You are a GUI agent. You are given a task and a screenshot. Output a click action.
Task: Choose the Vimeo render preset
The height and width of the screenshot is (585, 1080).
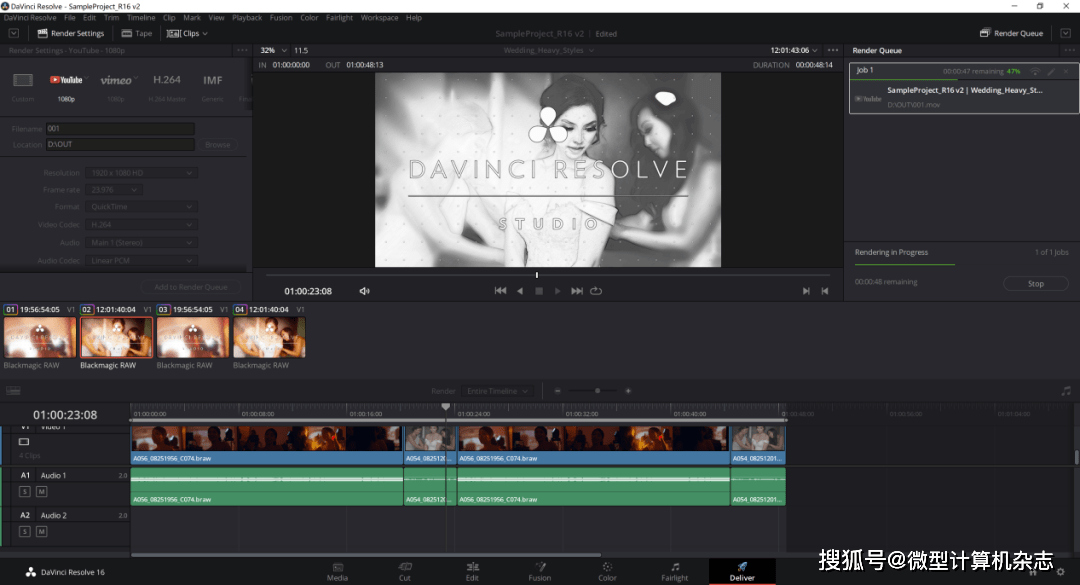coord(116,80)
